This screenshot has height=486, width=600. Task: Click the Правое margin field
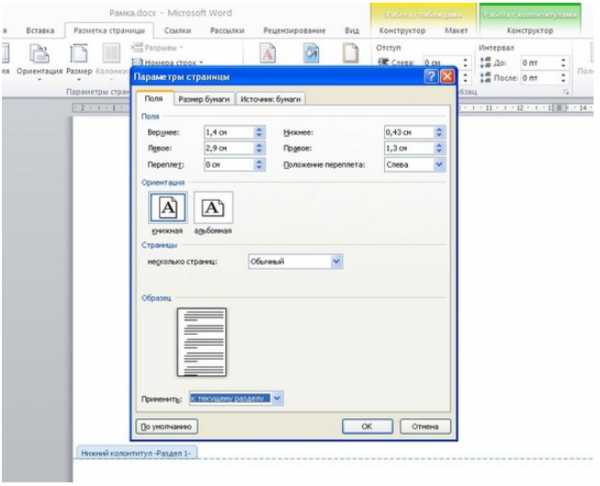[409, 148]
